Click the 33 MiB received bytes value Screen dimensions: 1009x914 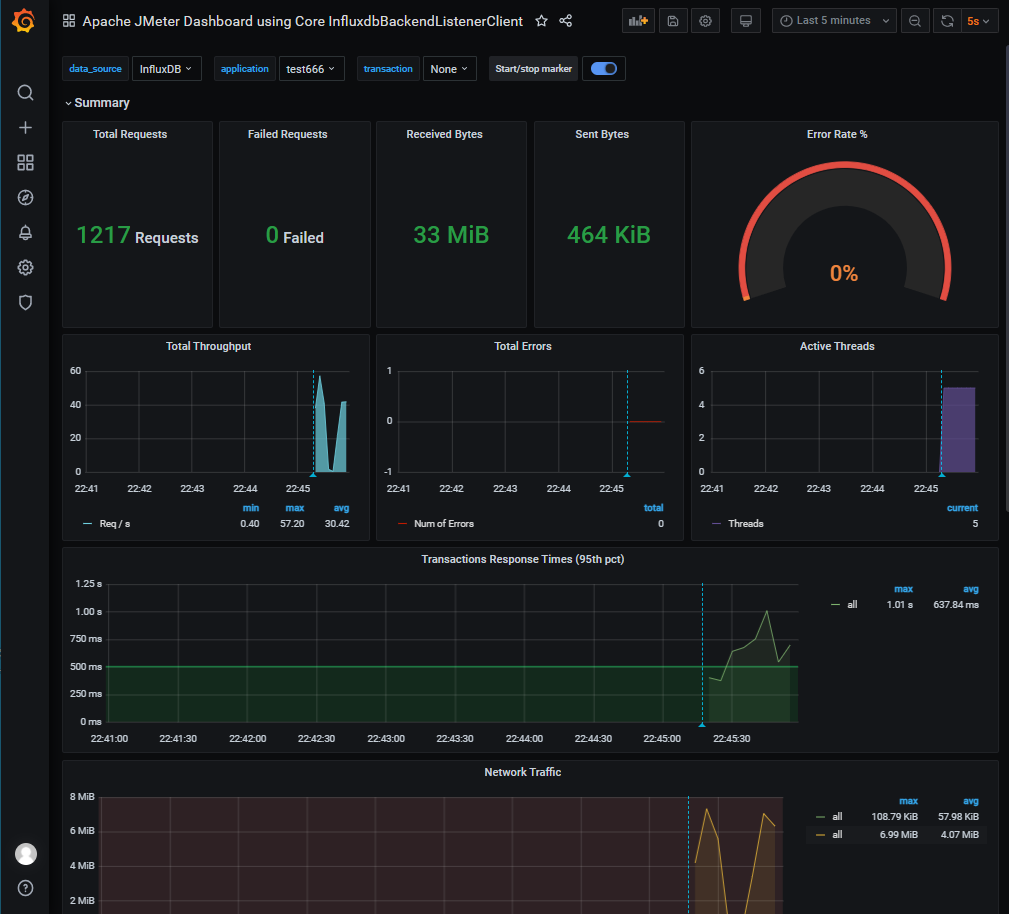pyautogui.click(x=451, y=235)
